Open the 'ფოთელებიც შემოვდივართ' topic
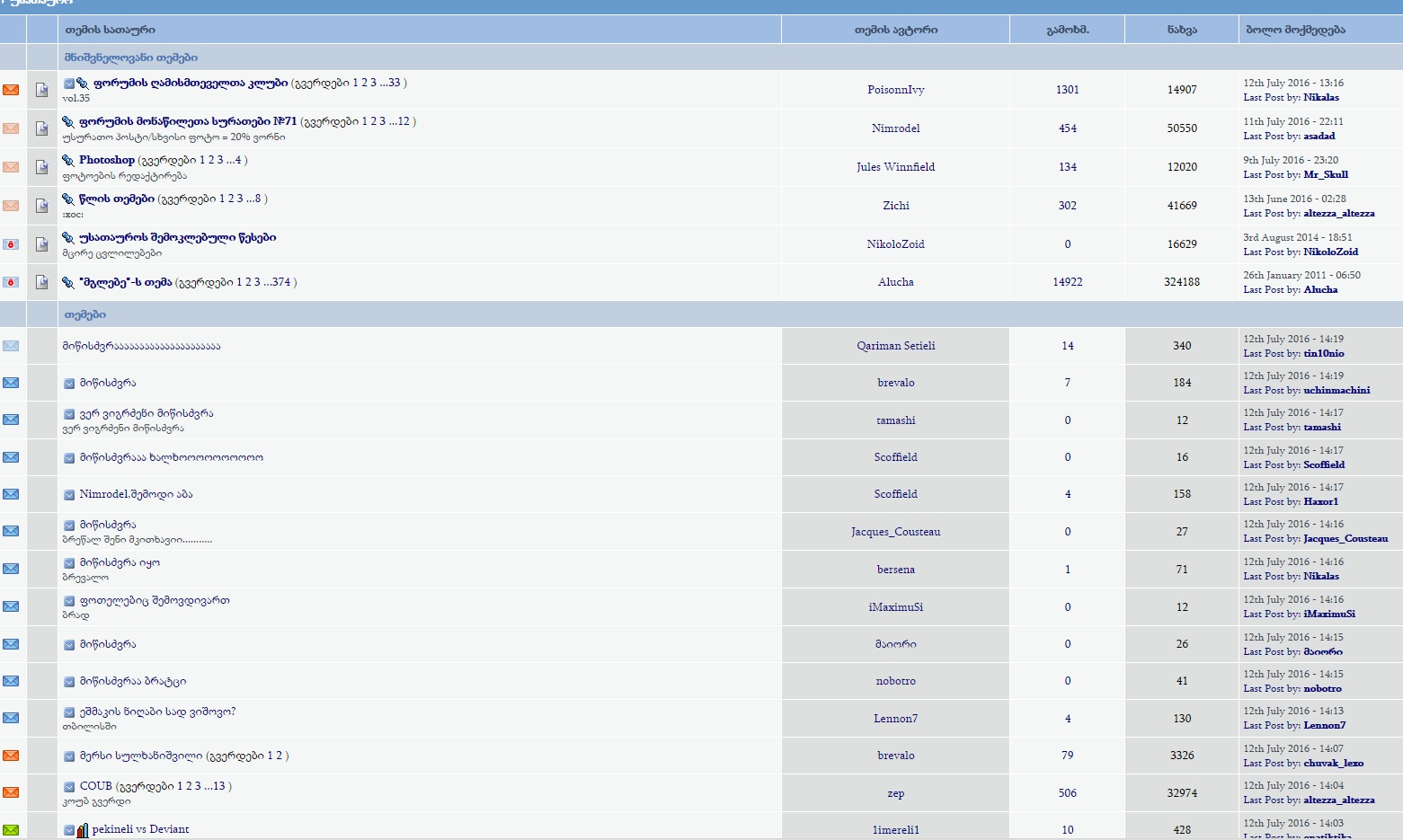Viewport: 1403px width, 840px height. tap(155, 600)
